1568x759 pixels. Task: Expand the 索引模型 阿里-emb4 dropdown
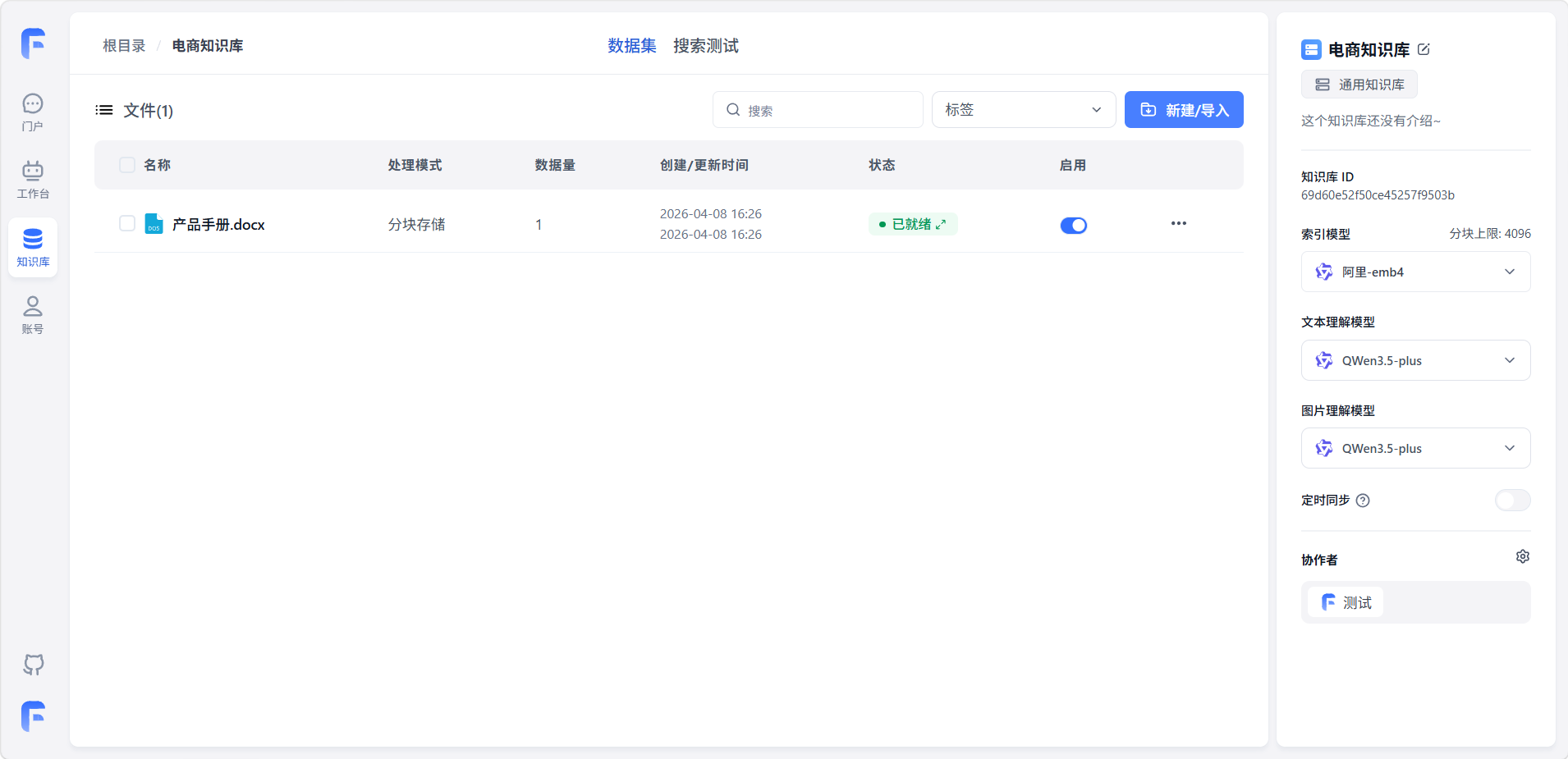point(1415,272)
